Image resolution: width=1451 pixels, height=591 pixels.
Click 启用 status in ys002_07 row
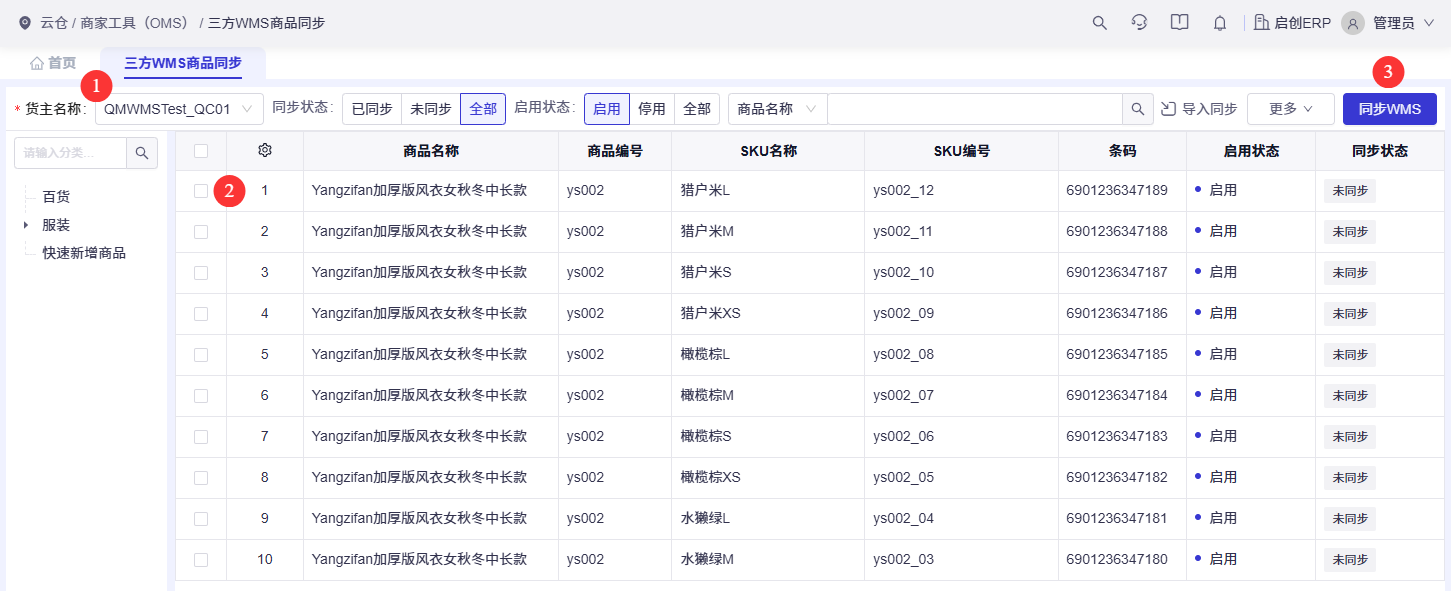point(1216,395)
